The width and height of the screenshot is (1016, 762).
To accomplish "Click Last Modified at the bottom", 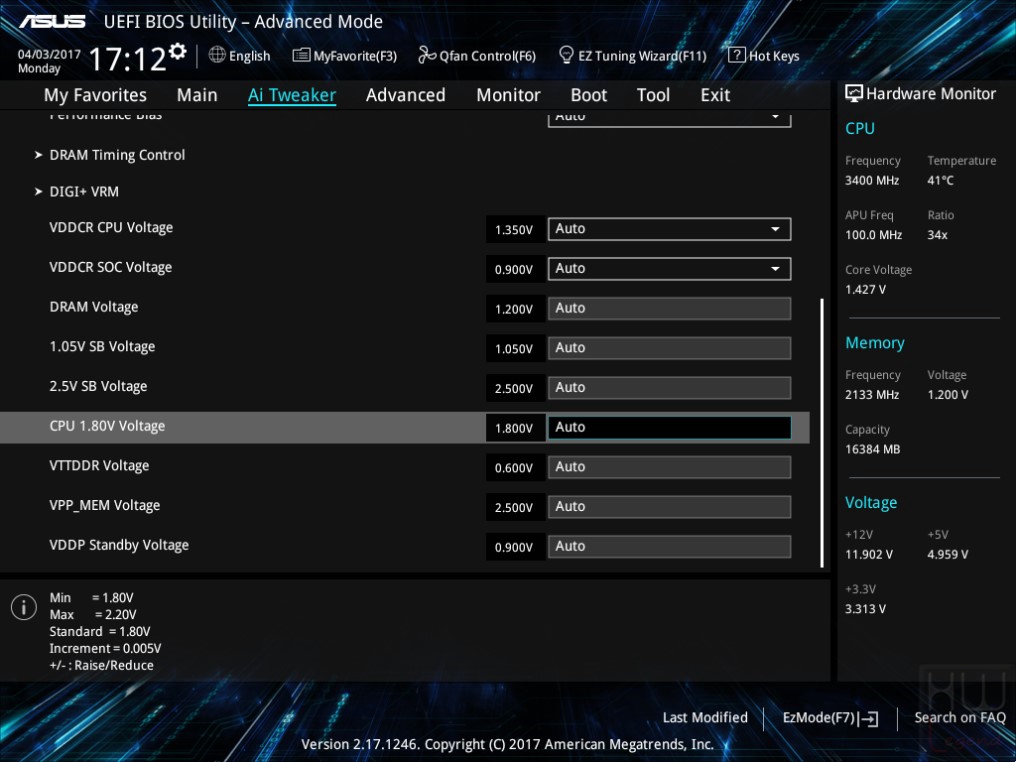I will tap(705, 717).
